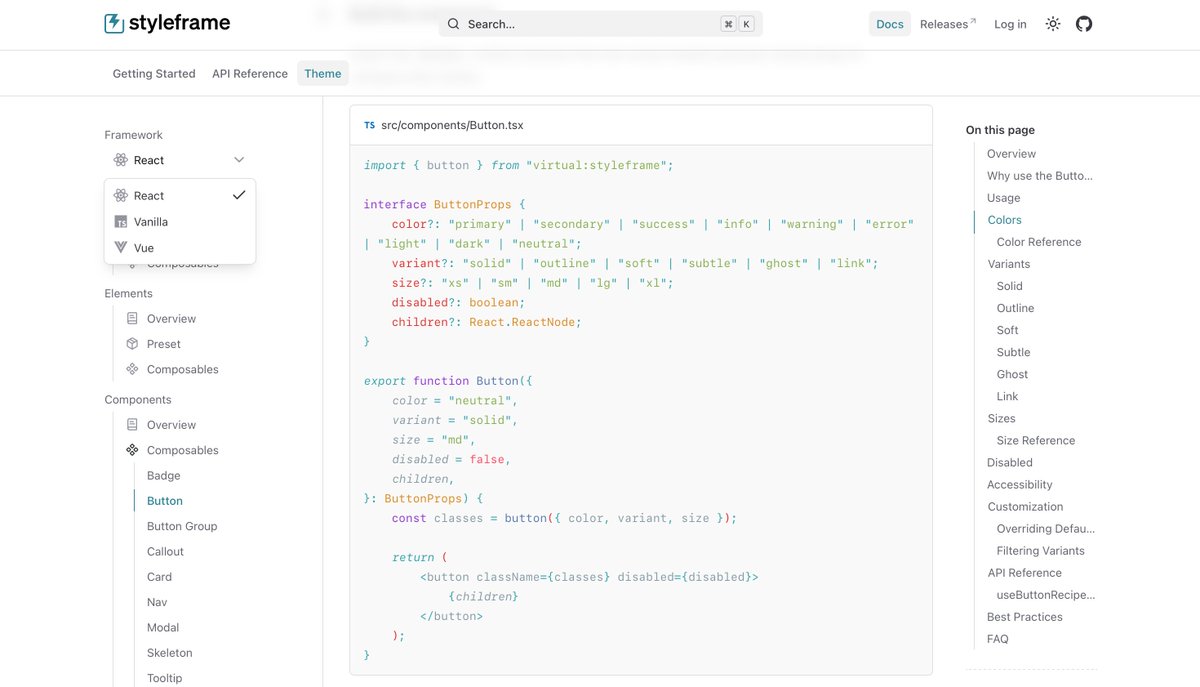Jump to Solid variant section
This screenshot has height=687, width=1200.
tap(1010, 286)
